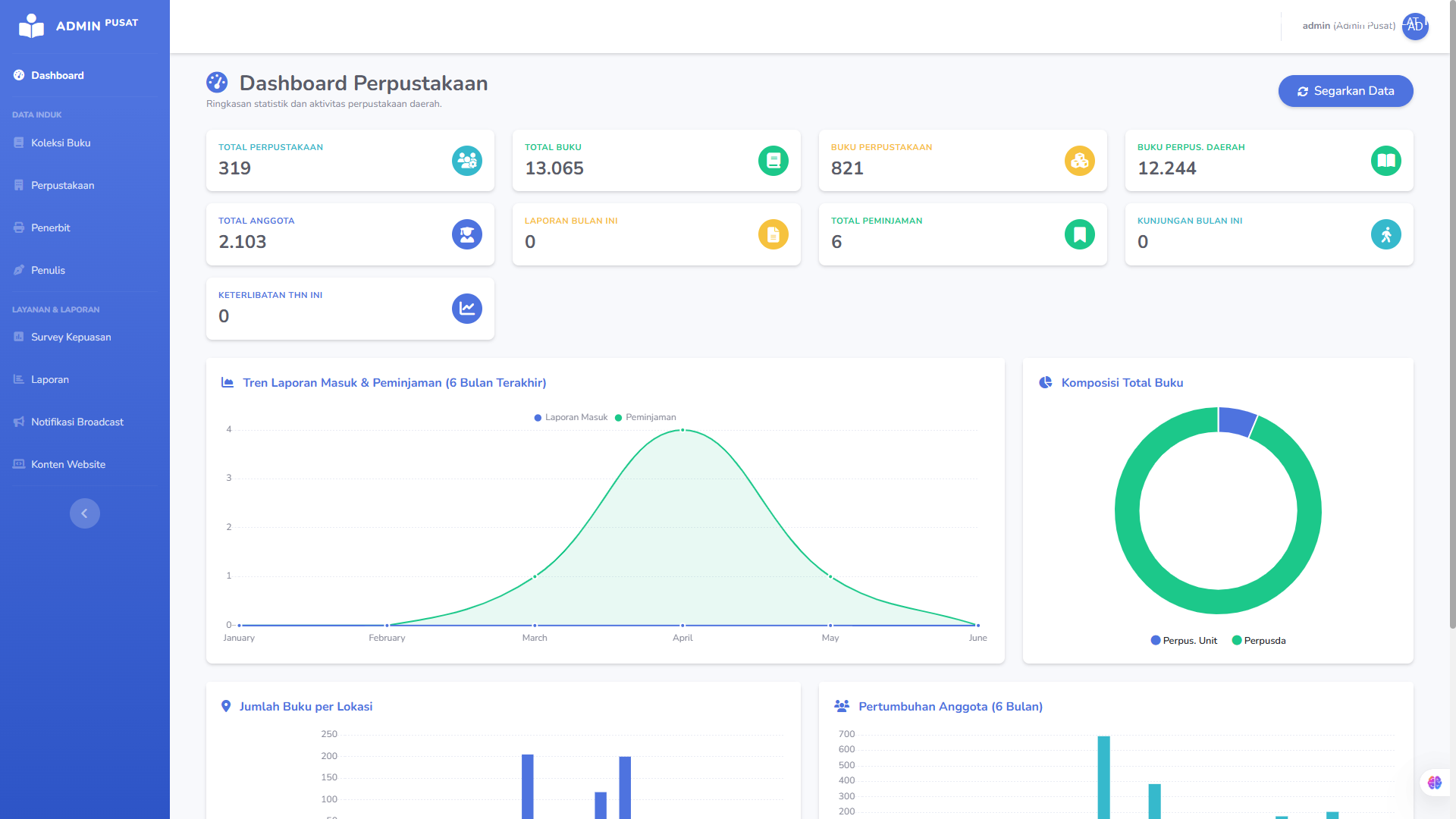Go to Survey Kepuasan menu
This screenshot has height=819, width=1456.
(x=85, y=337)
